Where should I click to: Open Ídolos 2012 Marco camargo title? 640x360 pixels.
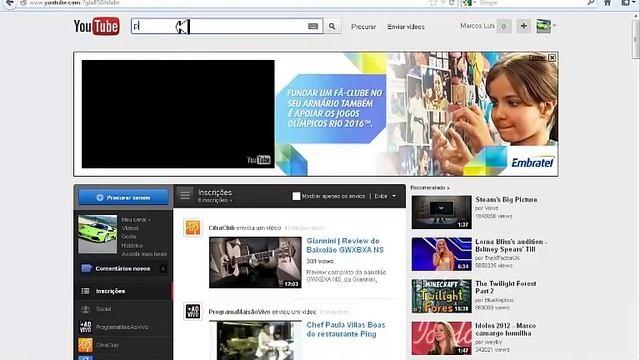pos(505,329)
